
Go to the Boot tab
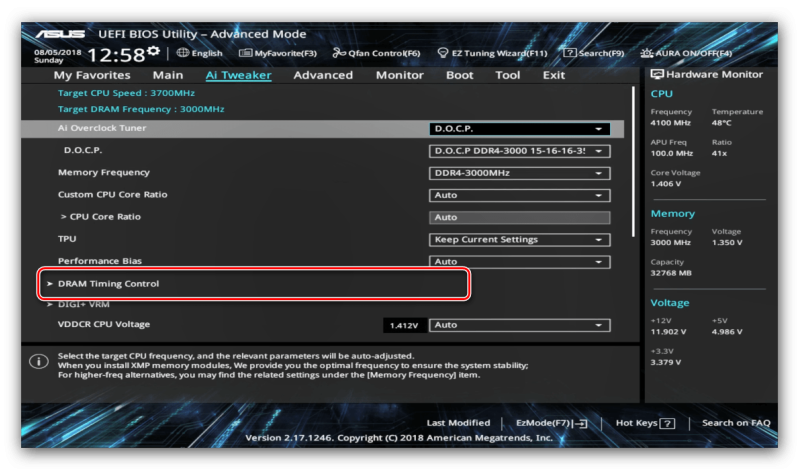coord(460,75)
